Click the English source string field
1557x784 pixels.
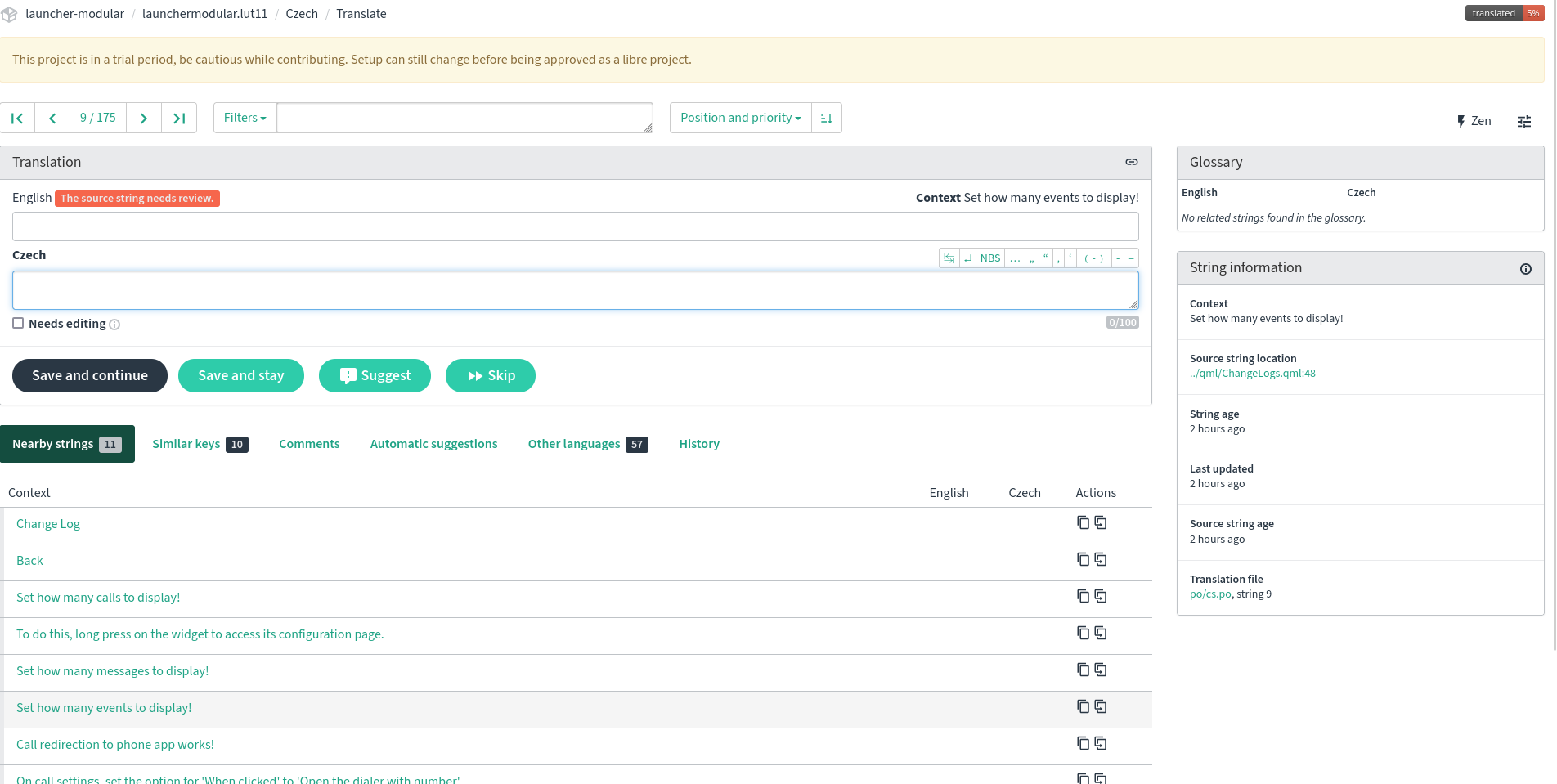tap(576, 226)
